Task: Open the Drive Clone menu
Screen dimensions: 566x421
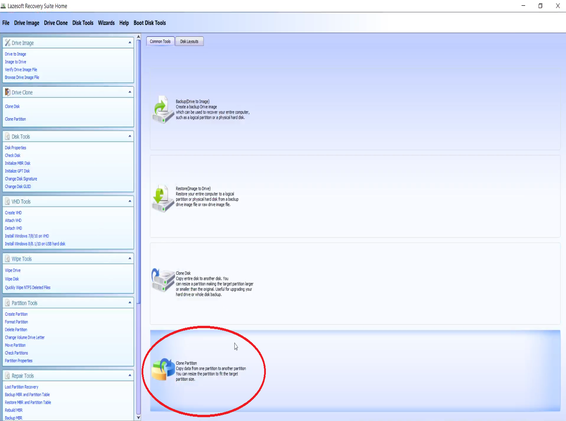Action: pyautogui.click(x=56, y=23)
